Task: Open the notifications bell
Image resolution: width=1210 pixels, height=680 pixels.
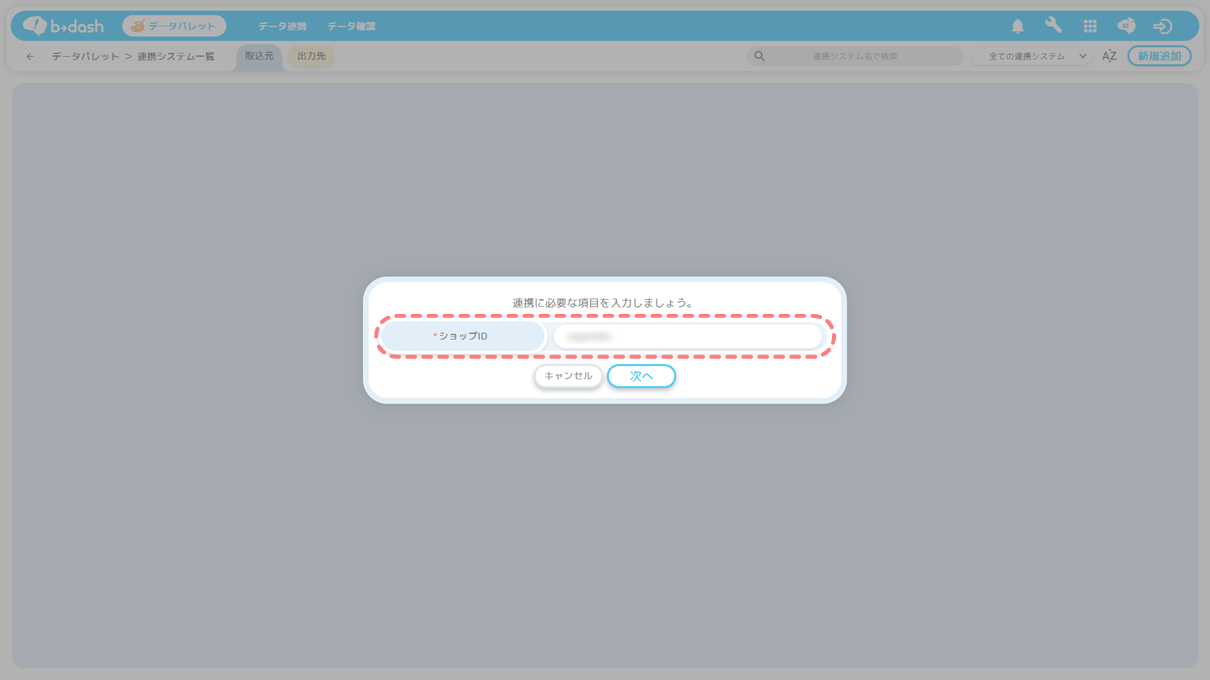Action: 1017,26
